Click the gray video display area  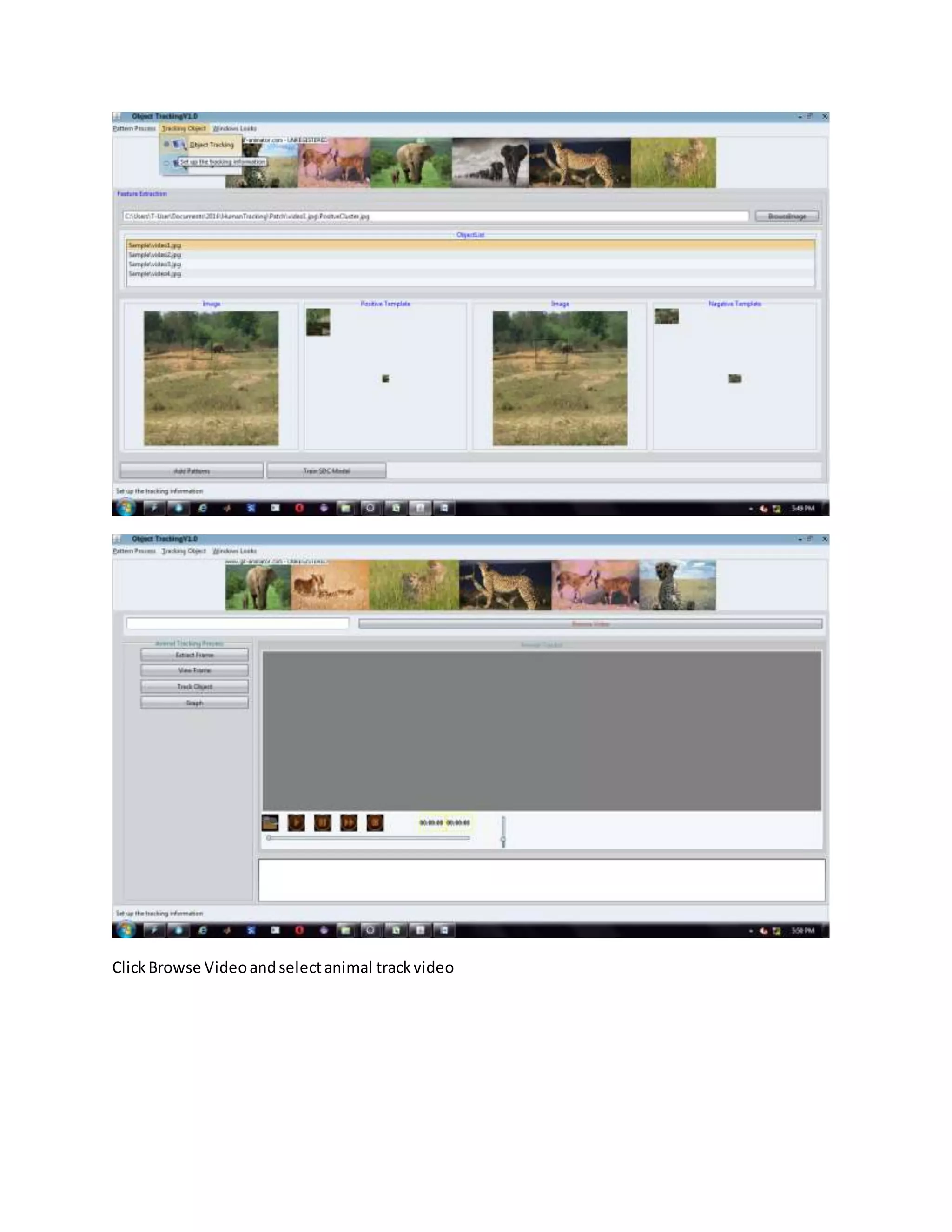542,731
